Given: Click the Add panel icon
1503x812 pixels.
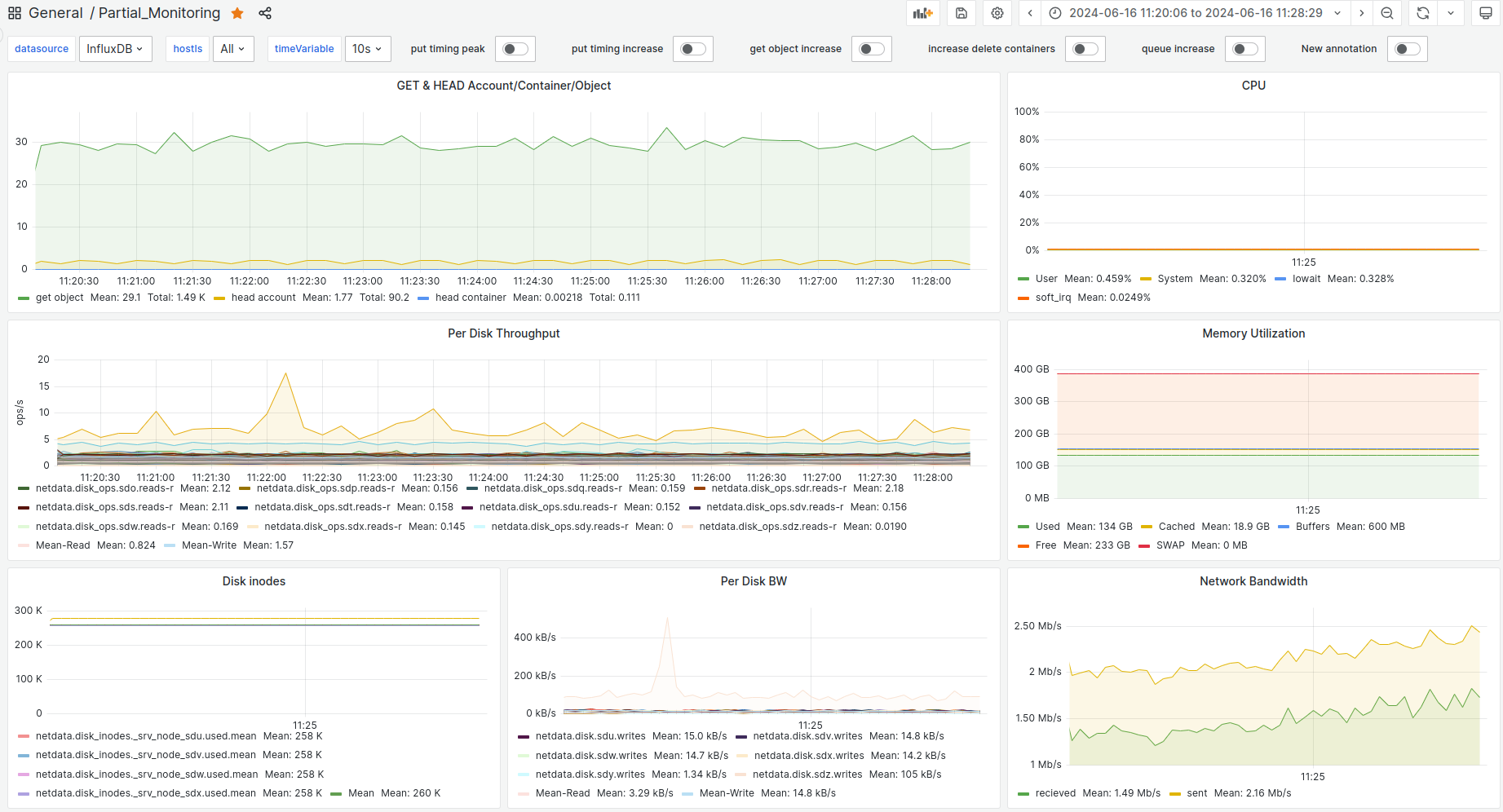Looking at the screenshot, I should coord(922,13).
